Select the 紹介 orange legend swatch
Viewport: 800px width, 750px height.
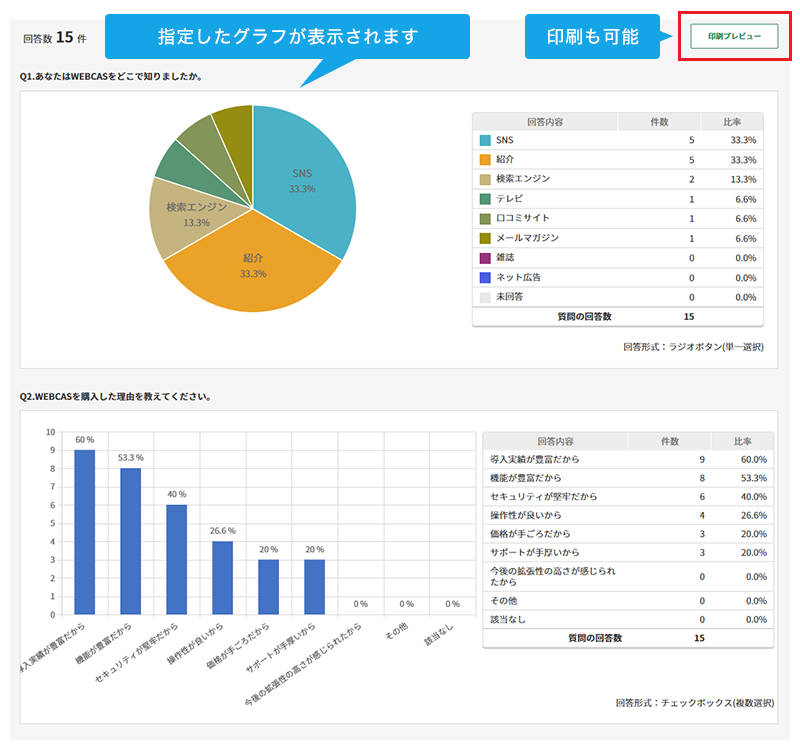(x=485, y=160)
